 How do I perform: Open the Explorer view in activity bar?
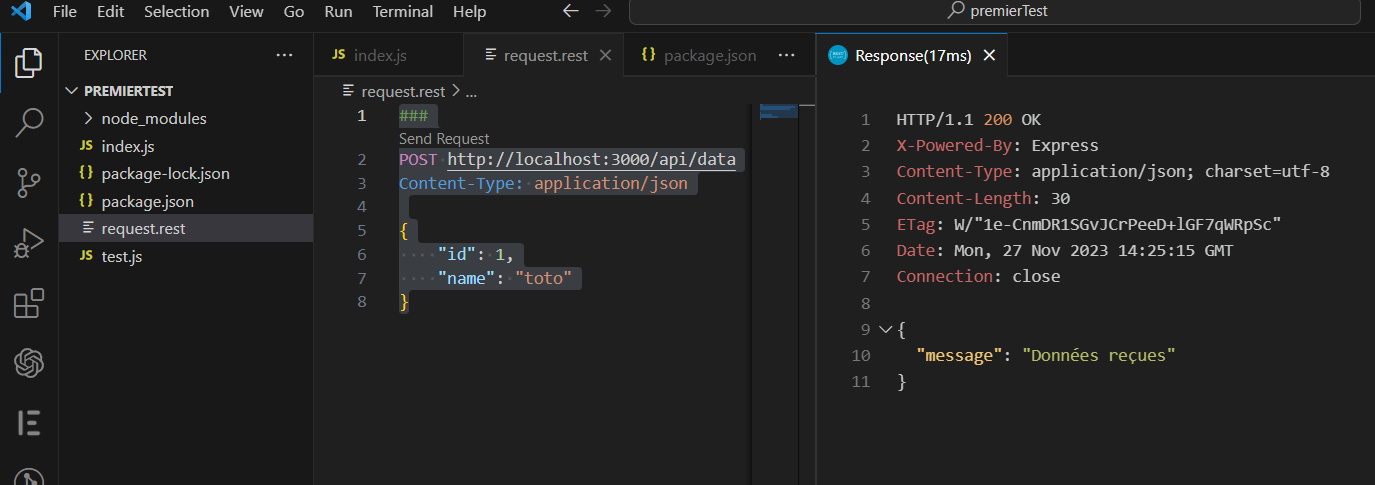tap(29, 63)
